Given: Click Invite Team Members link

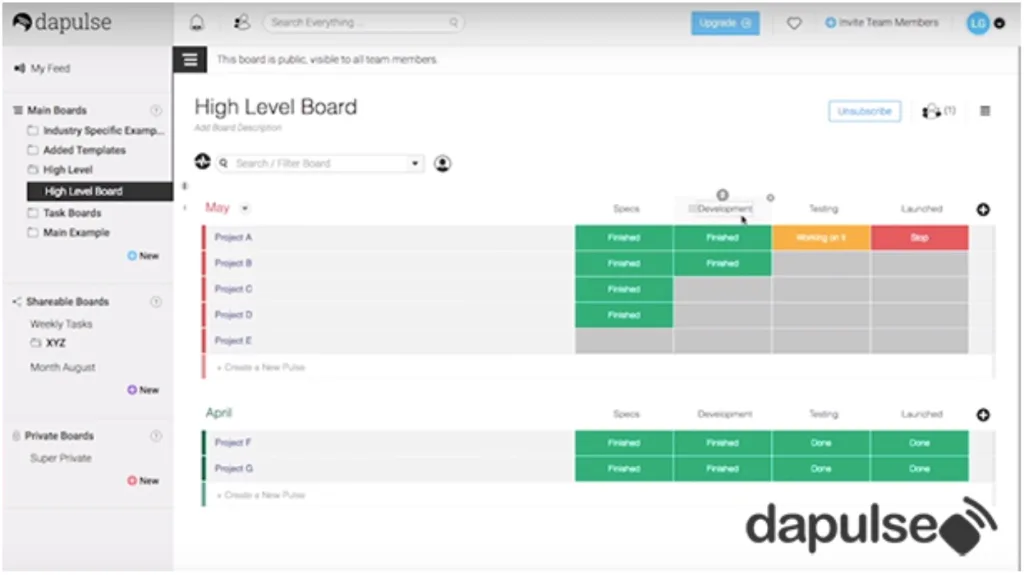Looking at the screenshot, I should pyautogui.click(x=882, y=22).
